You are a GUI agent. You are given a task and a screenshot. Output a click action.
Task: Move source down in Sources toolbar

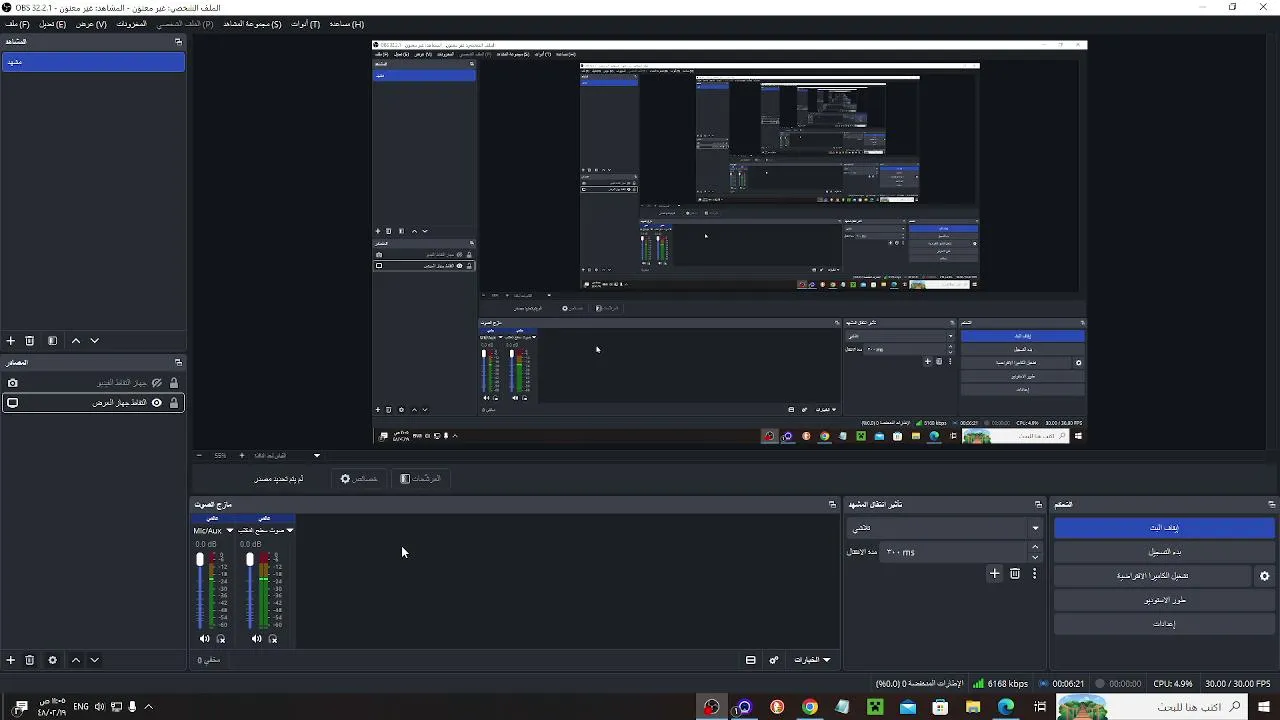(x=95, y=660)
